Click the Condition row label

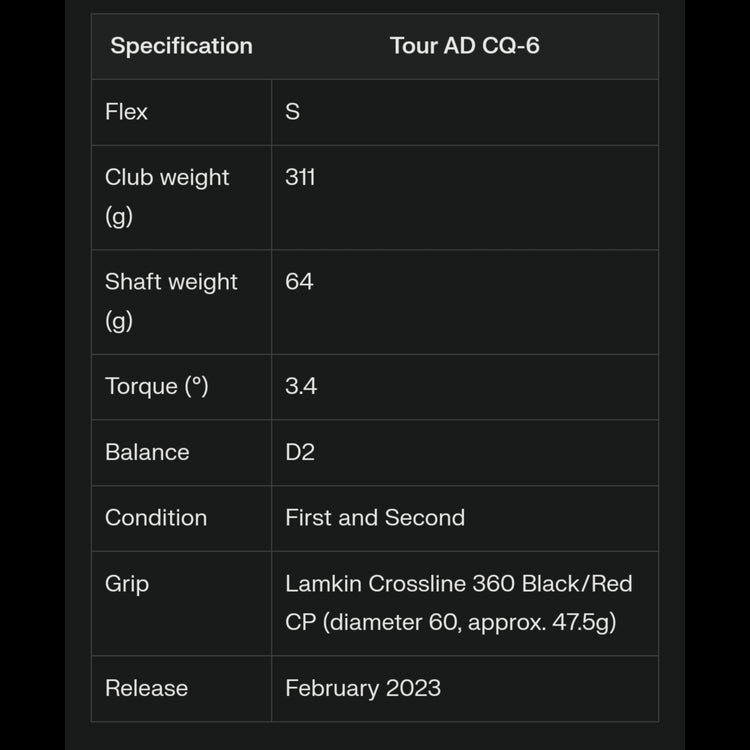(156, 518)
